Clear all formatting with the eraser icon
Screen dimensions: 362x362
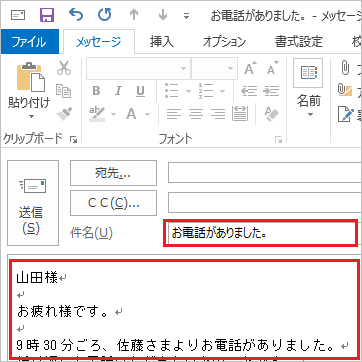[x=271, y=114]
